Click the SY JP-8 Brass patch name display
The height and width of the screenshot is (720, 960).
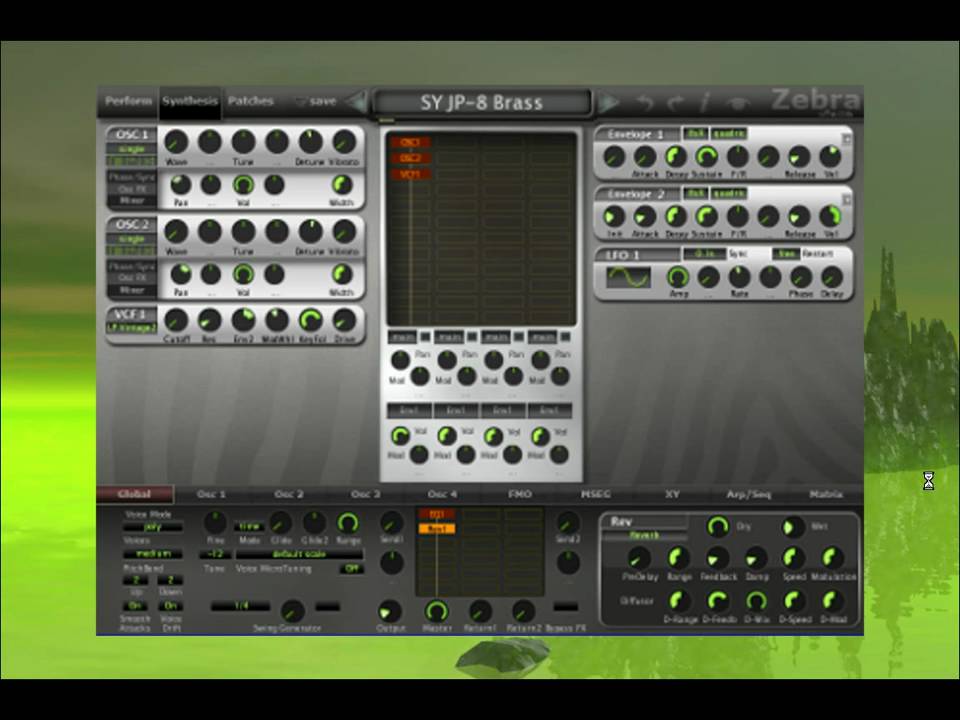[x=482, y=102]
